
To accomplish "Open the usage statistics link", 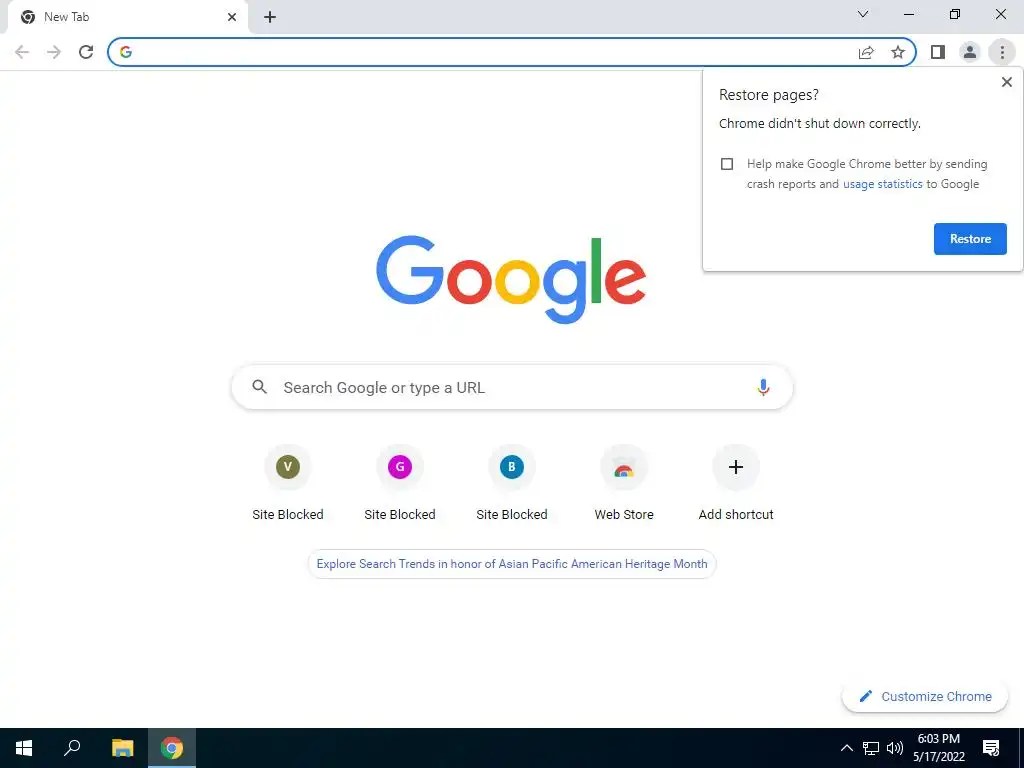I will [x=882, y=184].
